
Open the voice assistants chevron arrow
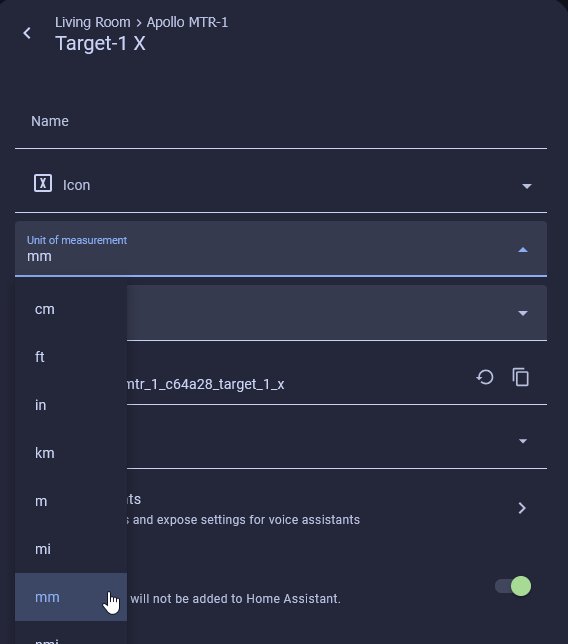pos(522,508)
